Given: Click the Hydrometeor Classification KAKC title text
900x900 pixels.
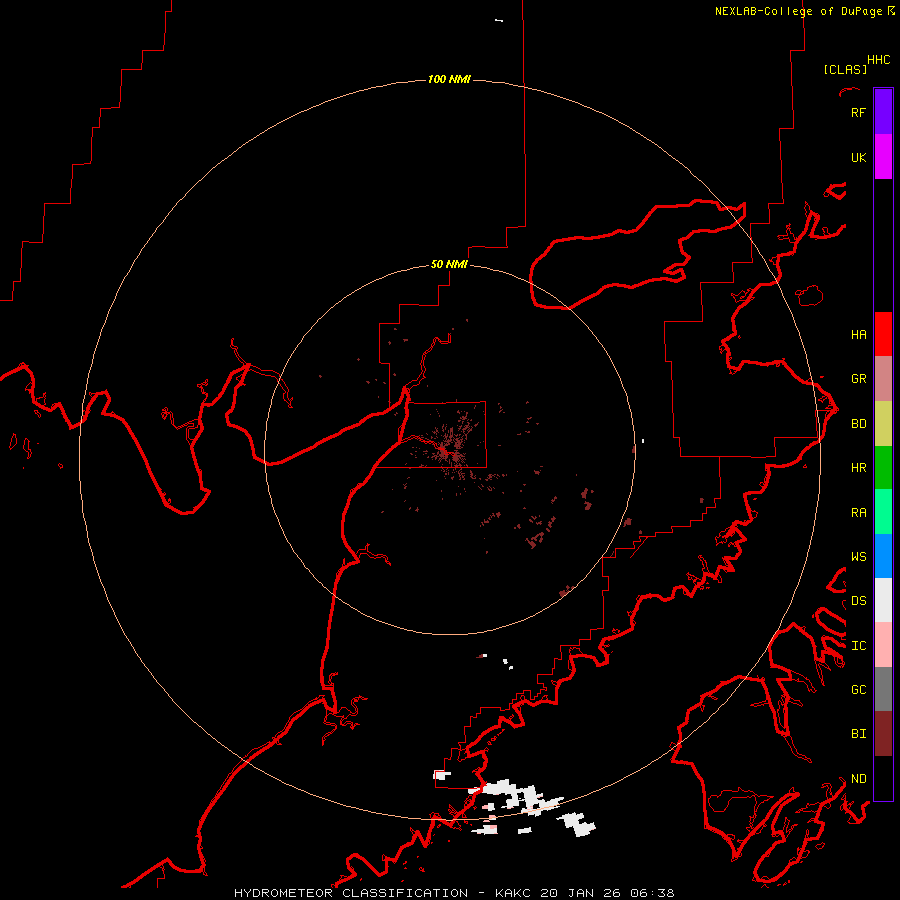Looking at the screenshot, I should pos(454,893).
